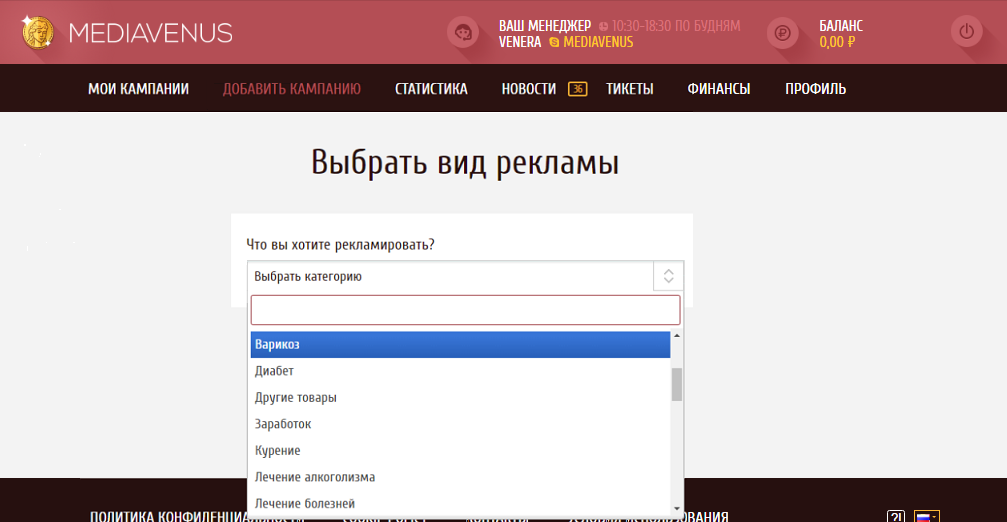1007x522 pixels.
Task: Select Лечение болезней option
Action: 460,503
